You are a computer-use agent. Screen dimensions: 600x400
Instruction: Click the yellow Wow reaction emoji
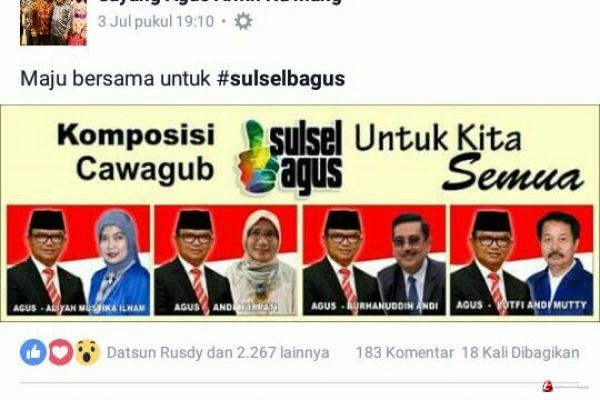[x=88, y=352]
